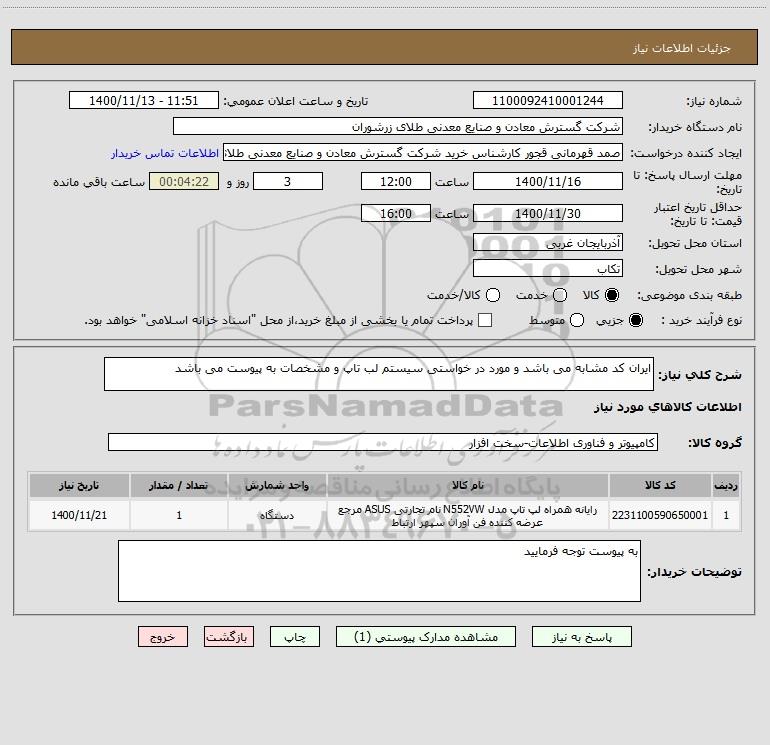
Task: Click the توضیحات خریدار text area
Action: (x=379, y=571)
